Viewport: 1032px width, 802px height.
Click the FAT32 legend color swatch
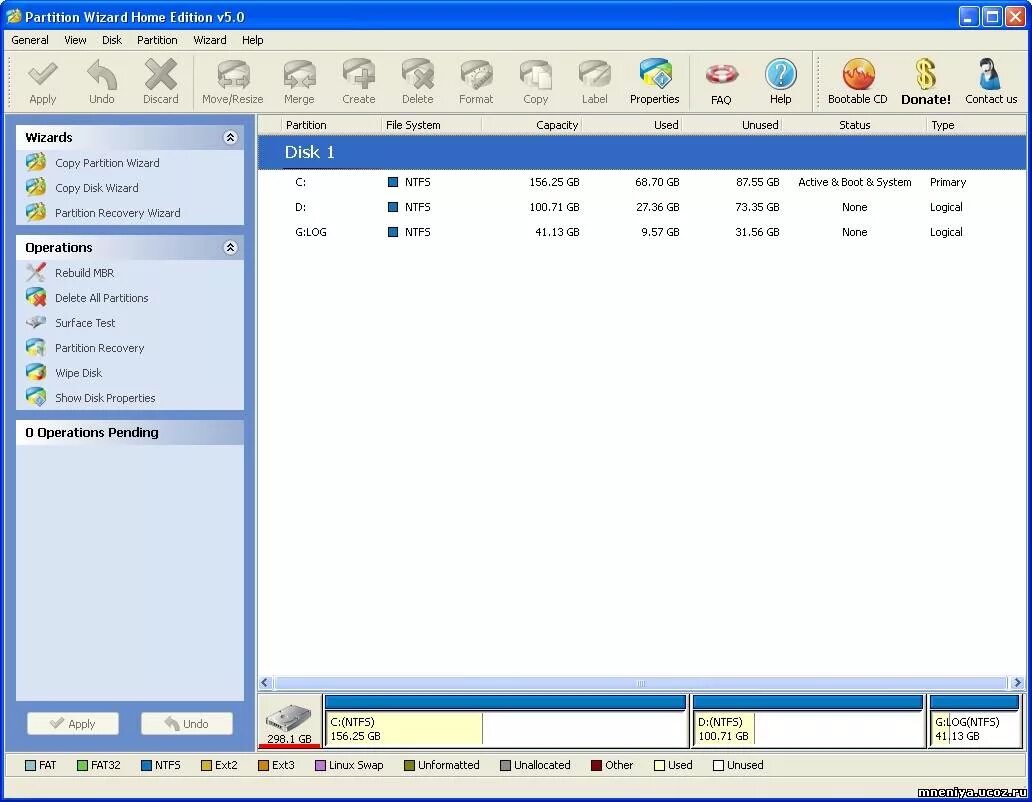tap(82, 765)
